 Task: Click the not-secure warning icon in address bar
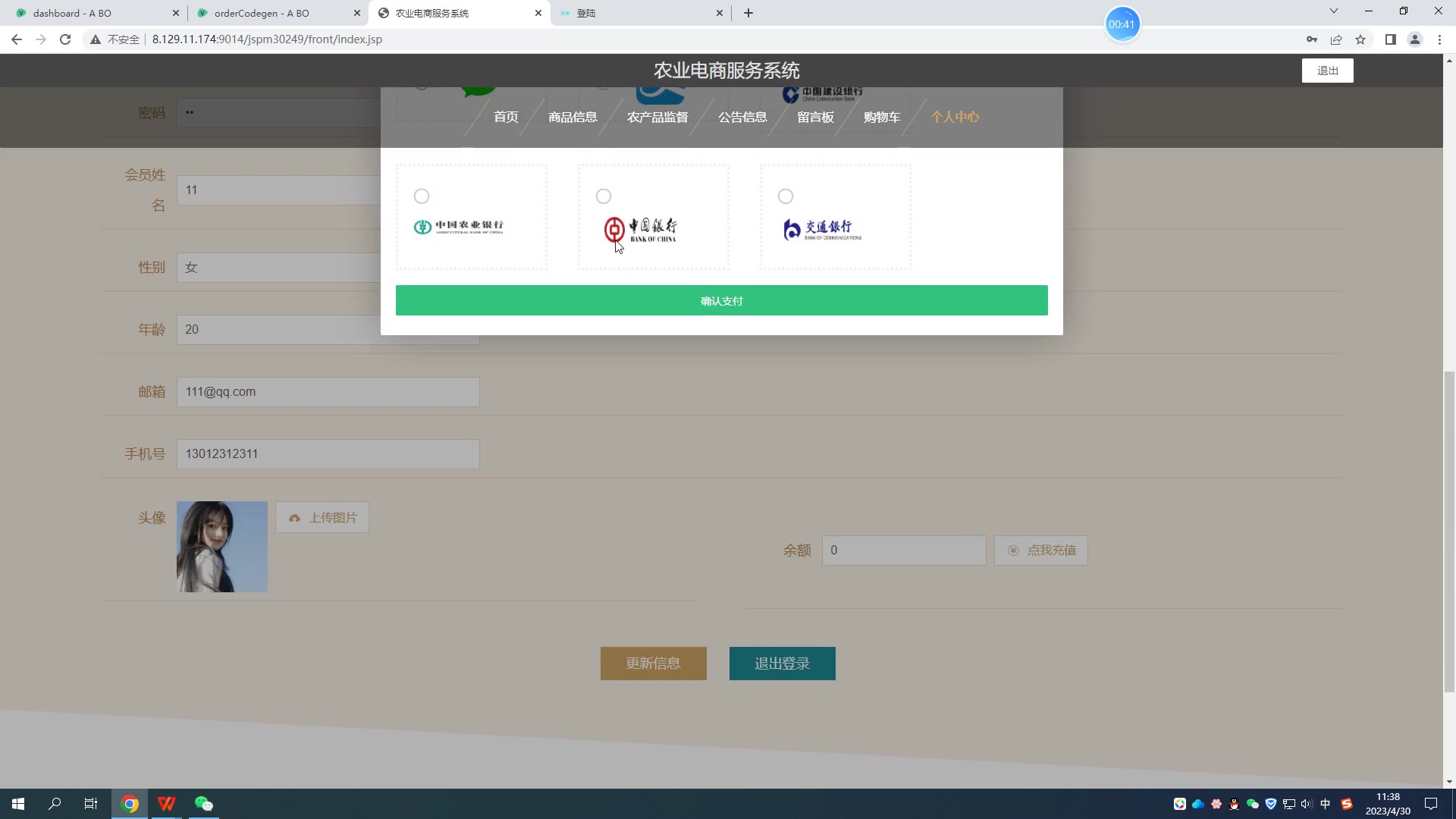pyautogui.click(x=96, y=39)
